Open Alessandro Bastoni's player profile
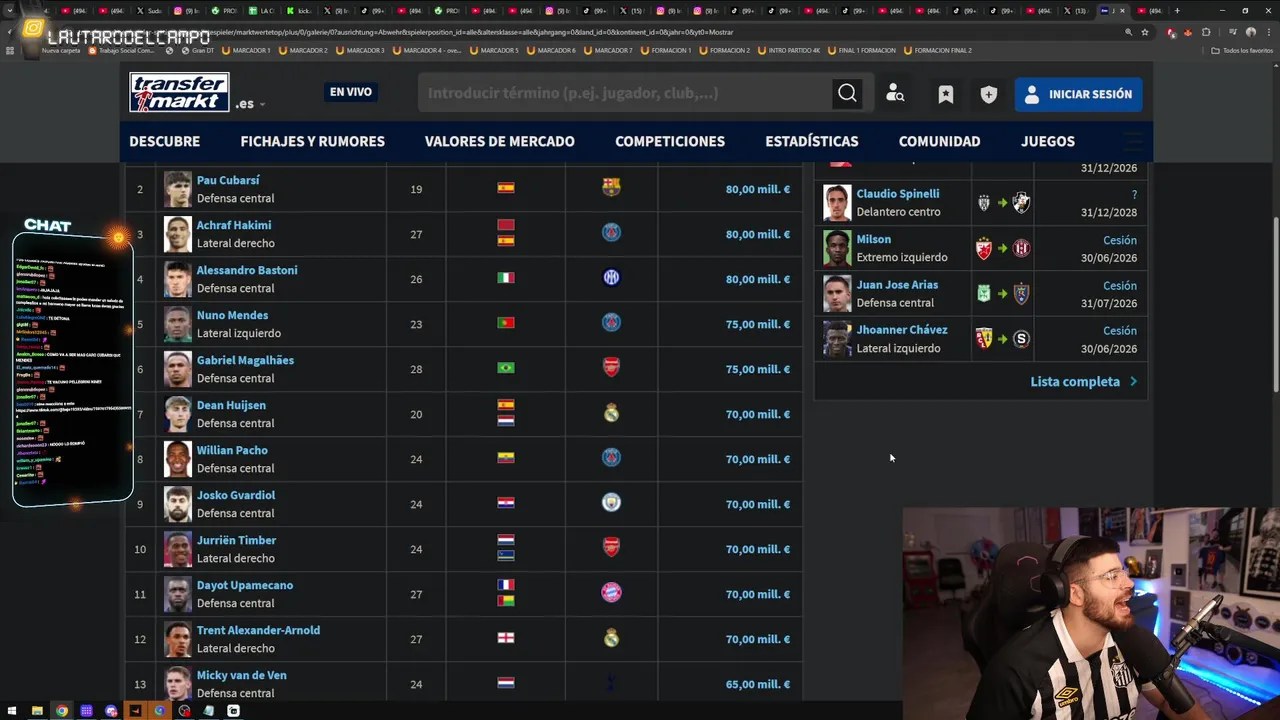1280x720 pixels. pos(247,270)
